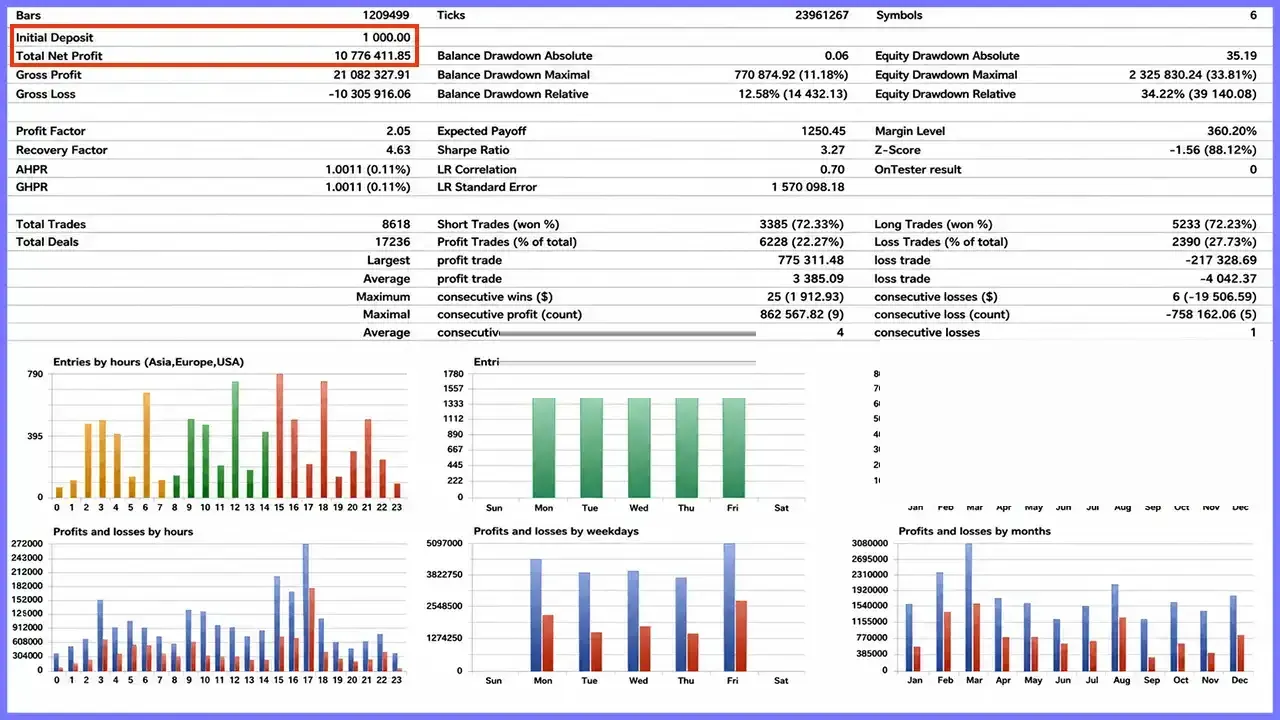Select the Gross Profit value 21 082 327.91
The width and height of the screenshot is (1280, 720).
tap(372, 75)
